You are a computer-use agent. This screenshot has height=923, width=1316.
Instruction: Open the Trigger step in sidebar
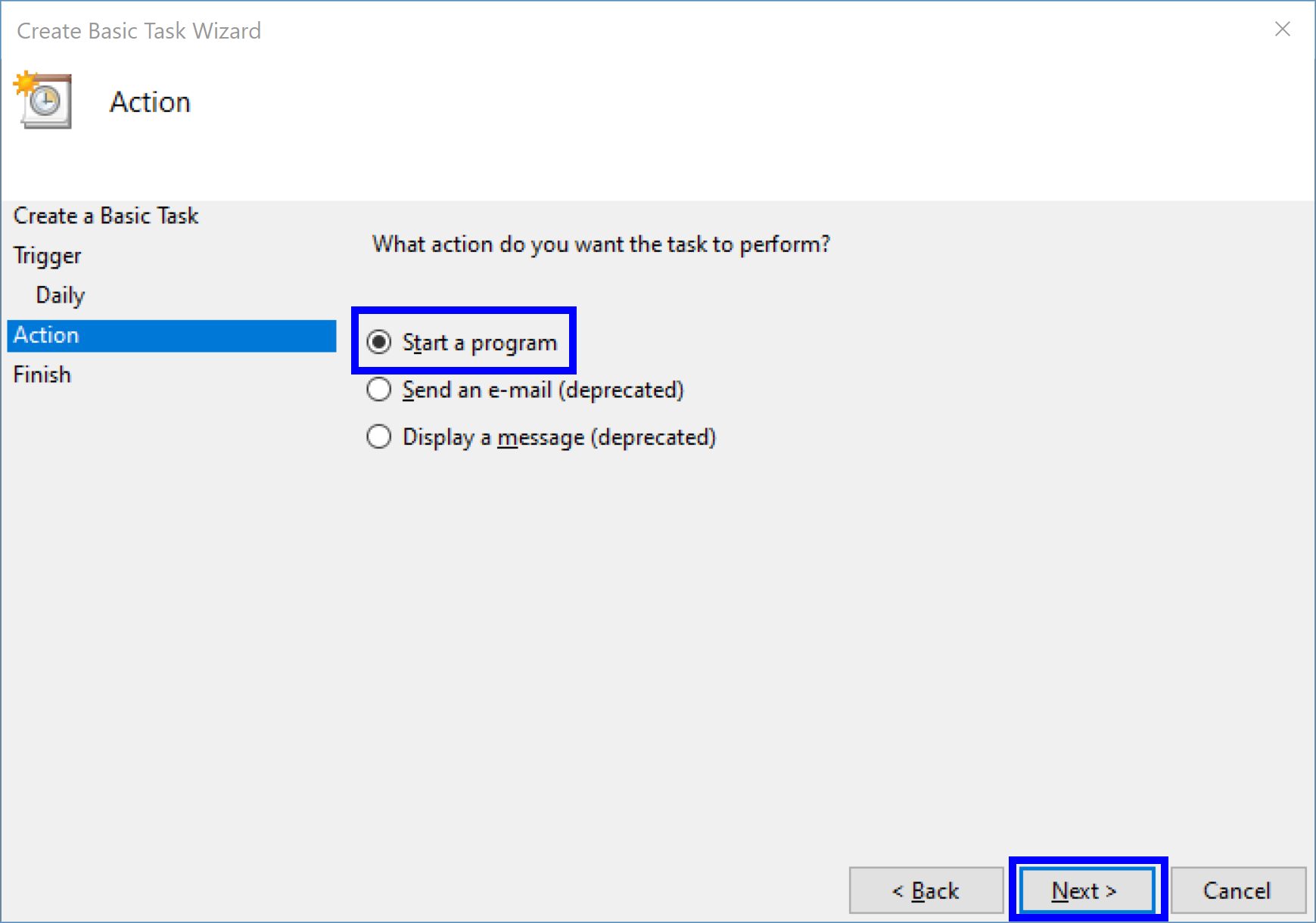pyautogui.click(x=47, y=256)
